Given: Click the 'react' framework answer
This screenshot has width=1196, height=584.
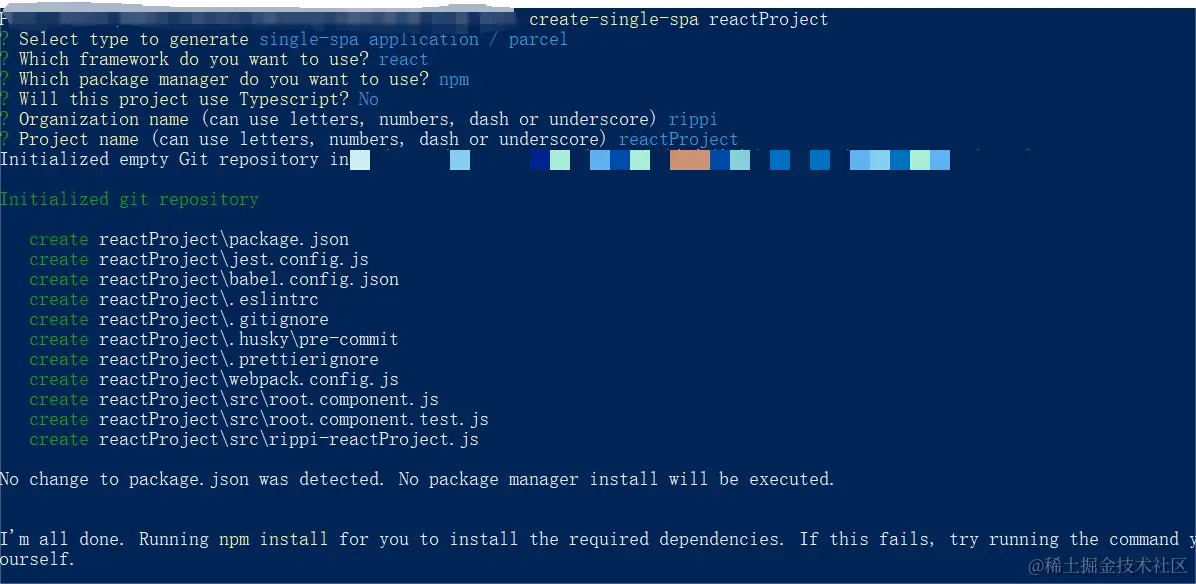Looking at the screenshot, I should click(403, 59).
